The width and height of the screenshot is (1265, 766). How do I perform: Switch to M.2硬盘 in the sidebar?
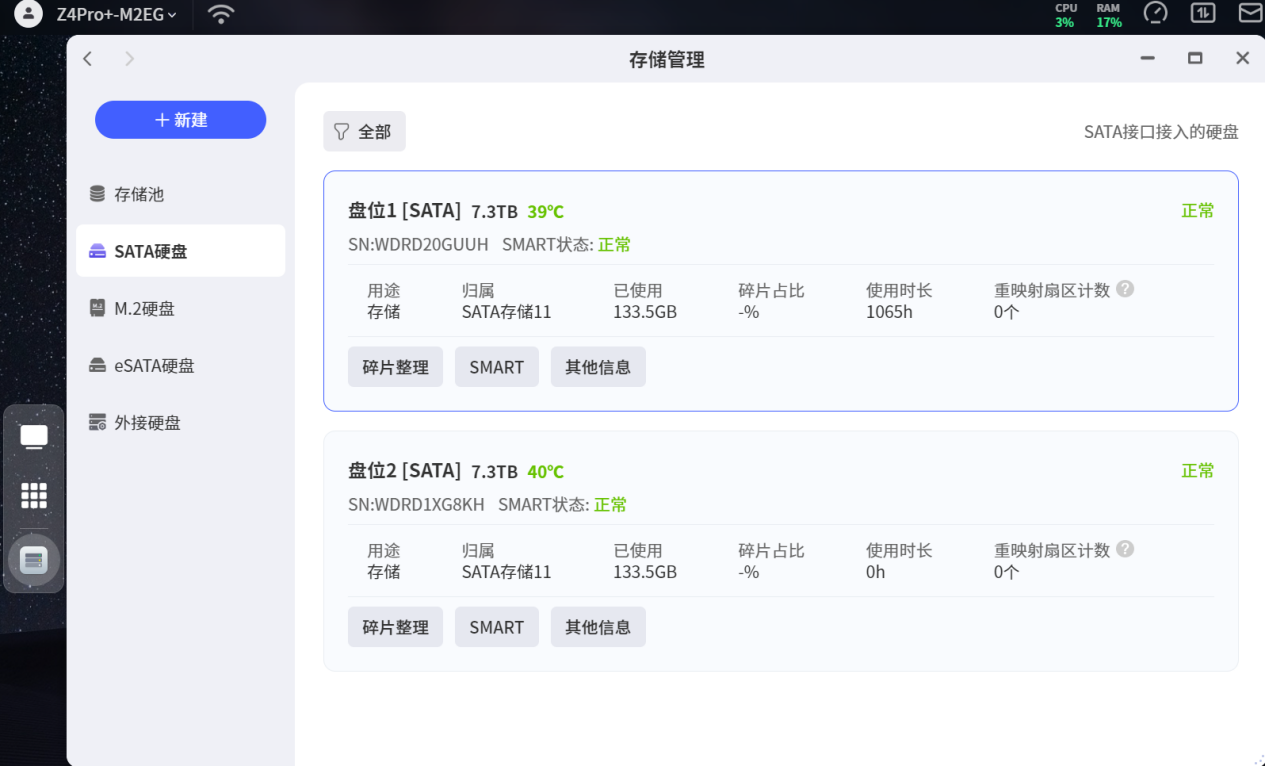click(144, 308)
